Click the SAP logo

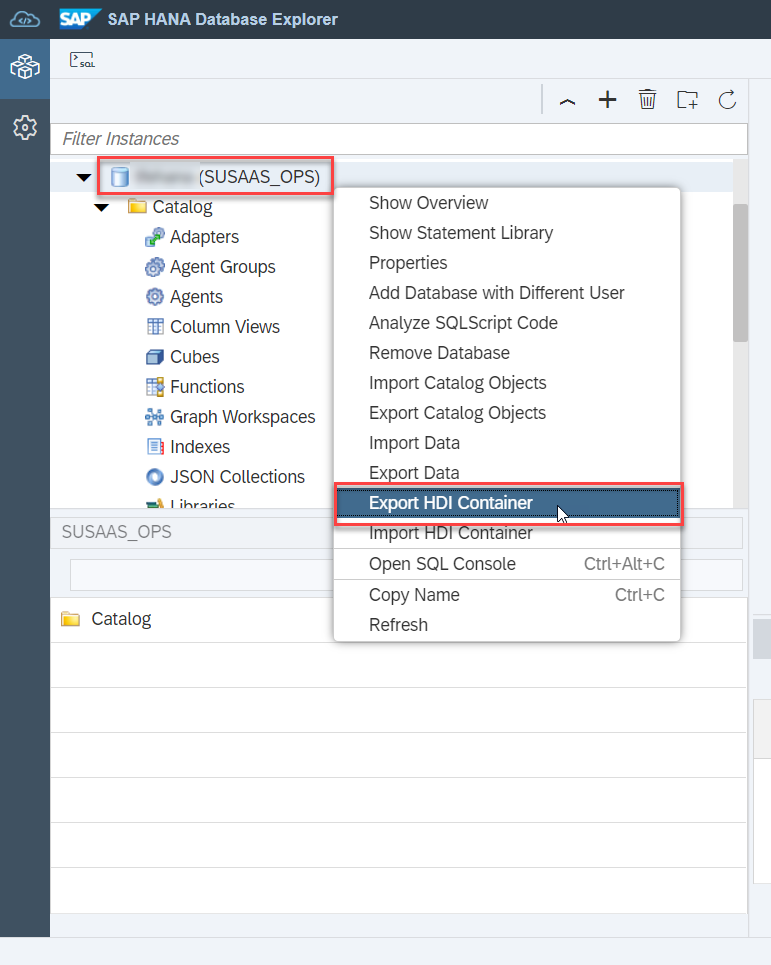click(x=79, y=19)
